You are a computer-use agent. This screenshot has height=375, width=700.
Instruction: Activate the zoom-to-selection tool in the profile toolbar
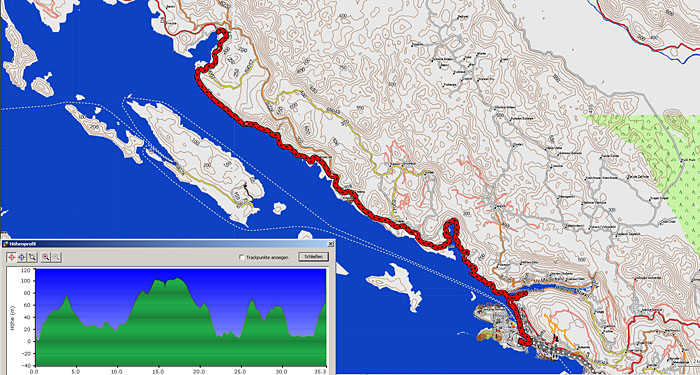33,257
